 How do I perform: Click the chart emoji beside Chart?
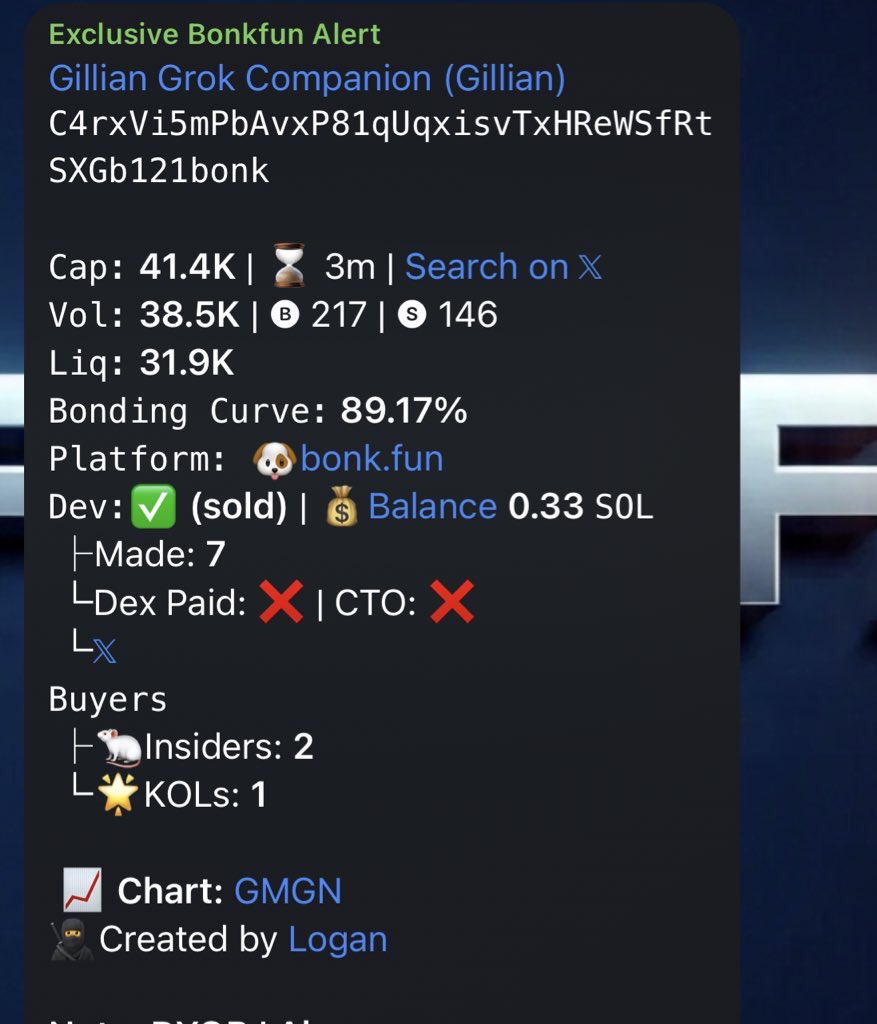point(82,889)
